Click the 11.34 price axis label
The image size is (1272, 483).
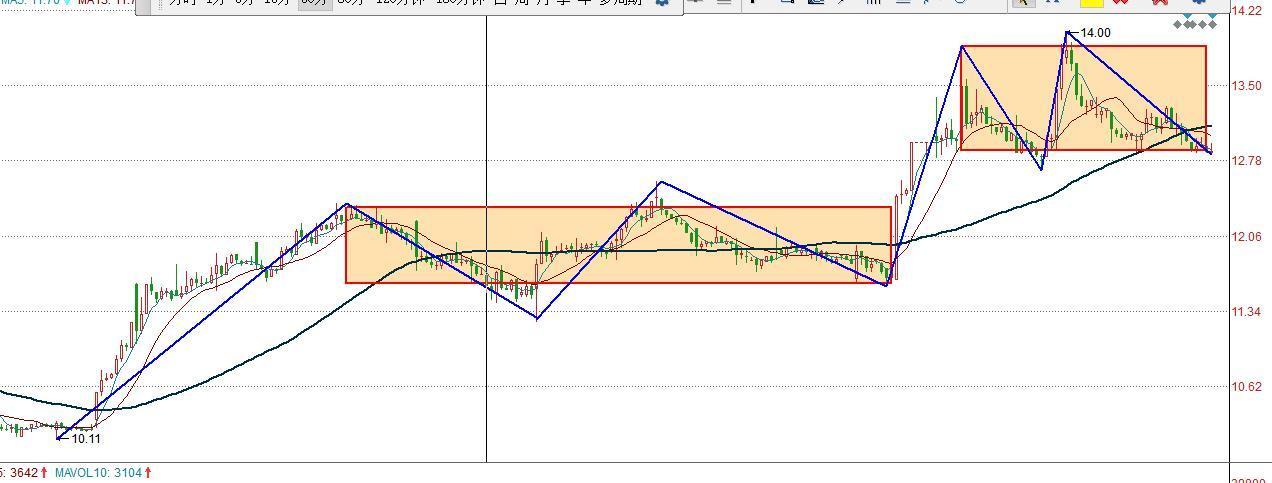click(x=1247, y=312)
